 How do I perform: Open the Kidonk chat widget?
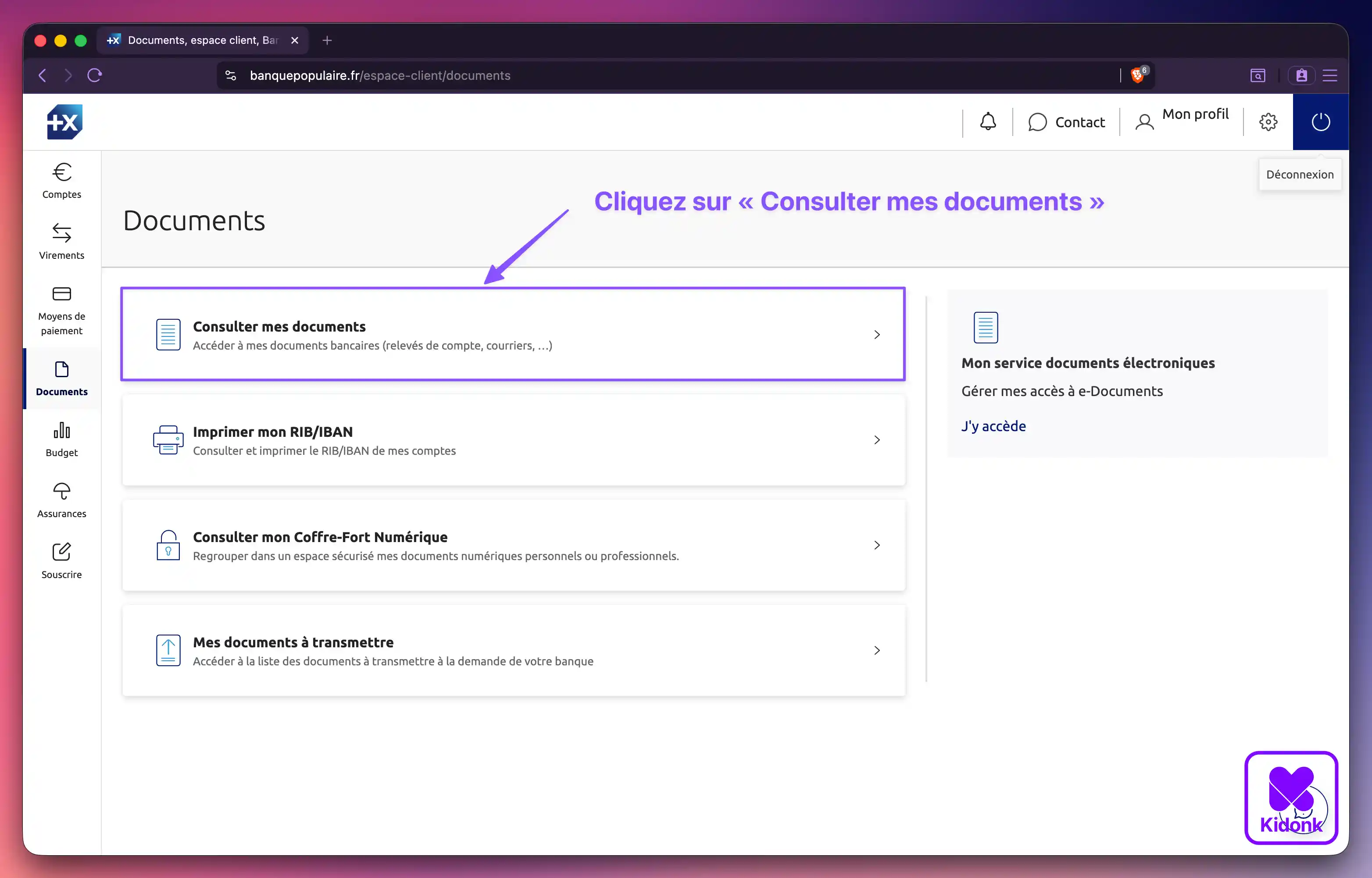coord(1291,798)
